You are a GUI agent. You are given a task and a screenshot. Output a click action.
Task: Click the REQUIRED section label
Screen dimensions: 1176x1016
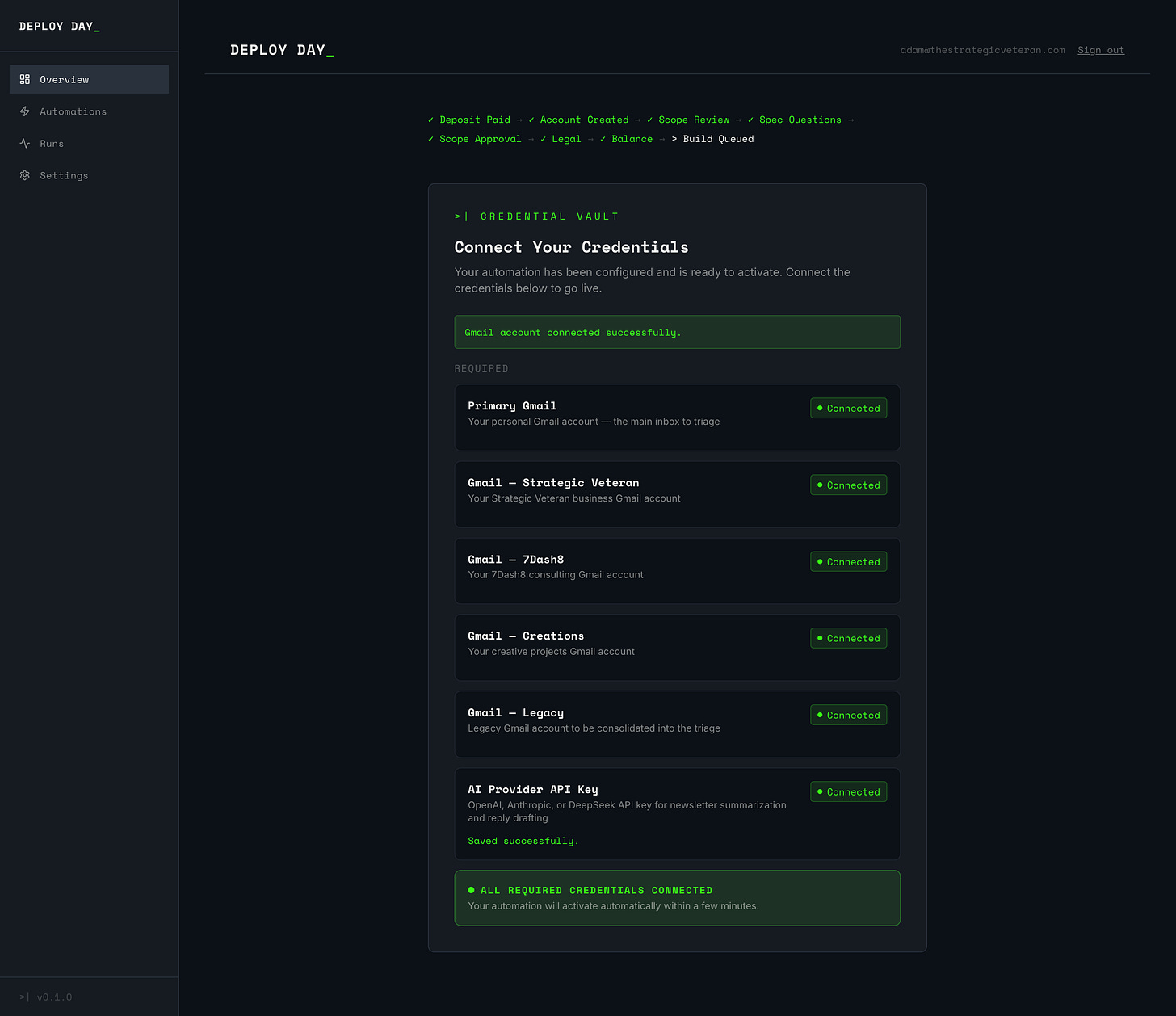click(x=481, y=368)
